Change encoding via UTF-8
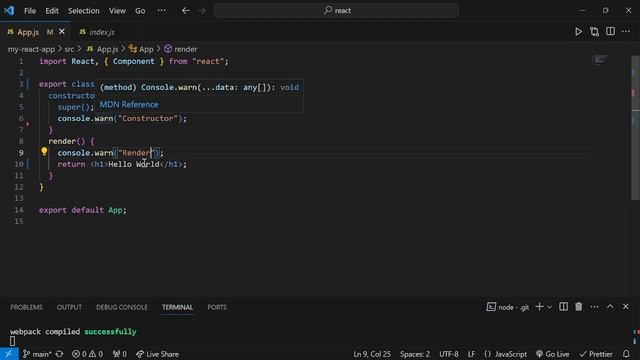The height and width of the screenshot is (360, 640). click(449, 354)
